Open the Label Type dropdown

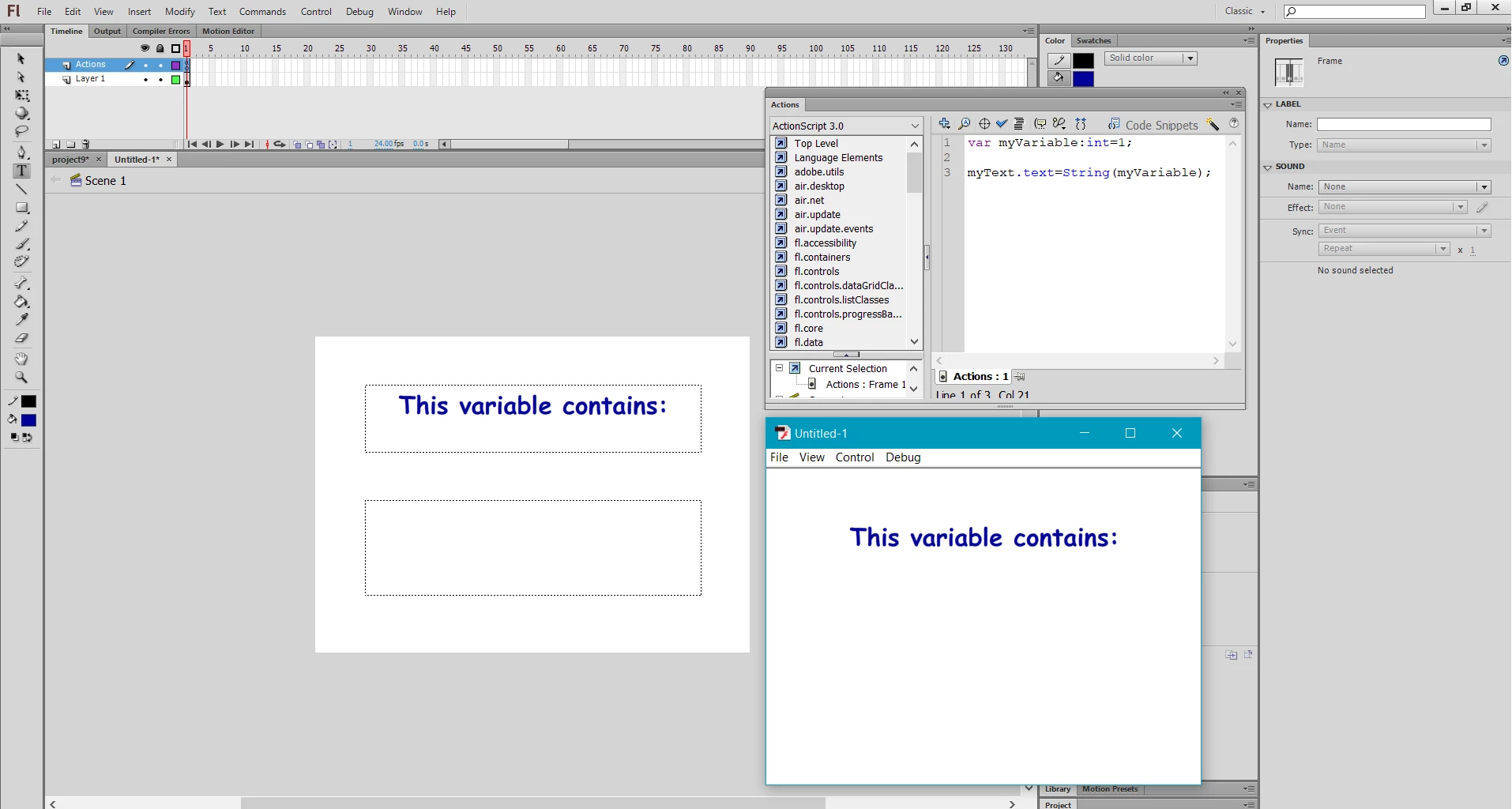[1404, 145]
